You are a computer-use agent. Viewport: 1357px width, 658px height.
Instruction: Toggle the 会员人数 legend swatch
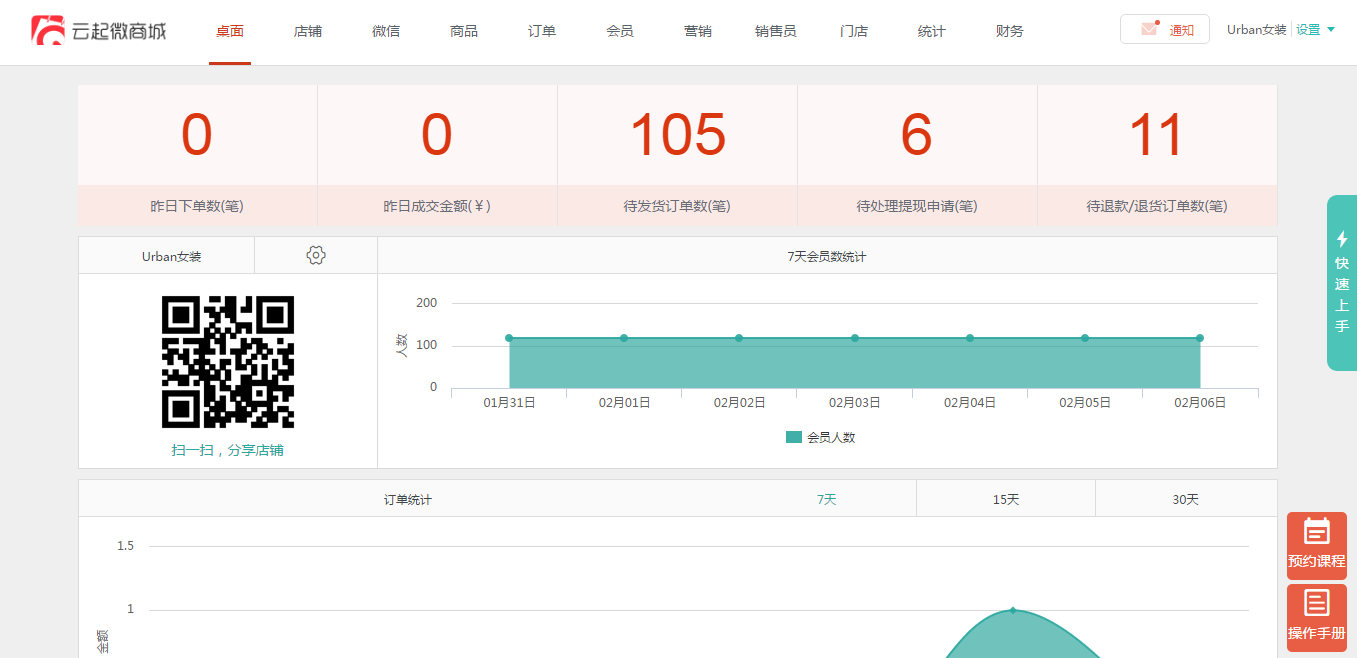click(794, 437)
